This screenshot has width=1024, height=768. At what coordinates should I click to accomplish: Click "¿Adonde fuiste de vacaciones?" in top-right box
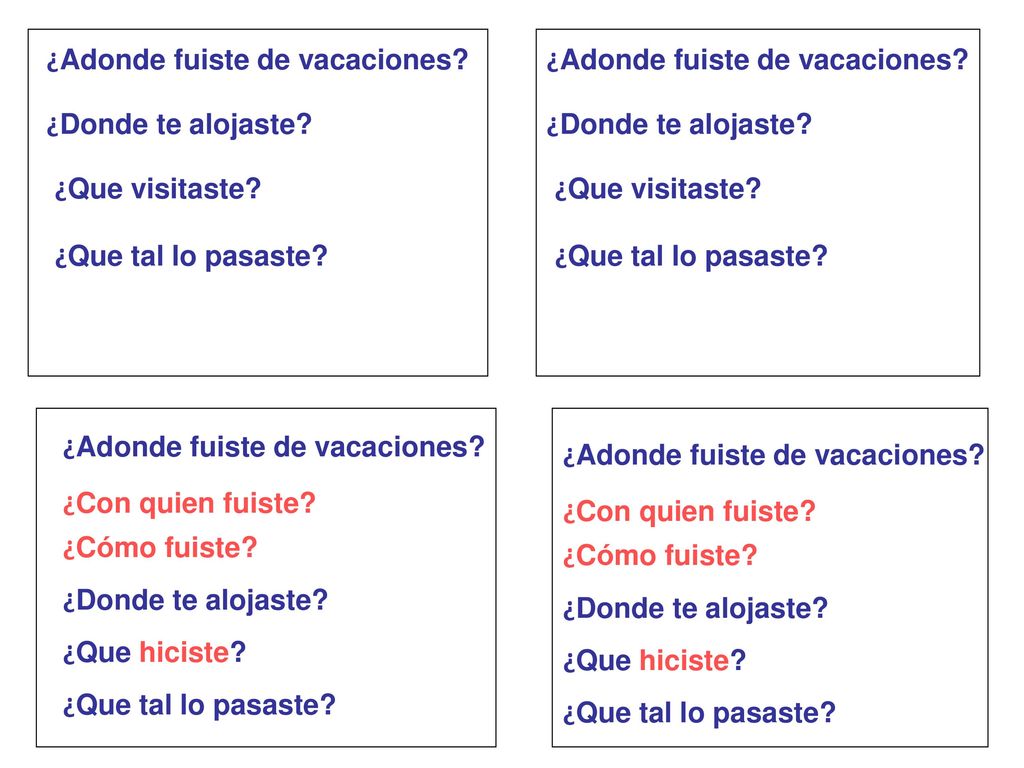[758, 60]
